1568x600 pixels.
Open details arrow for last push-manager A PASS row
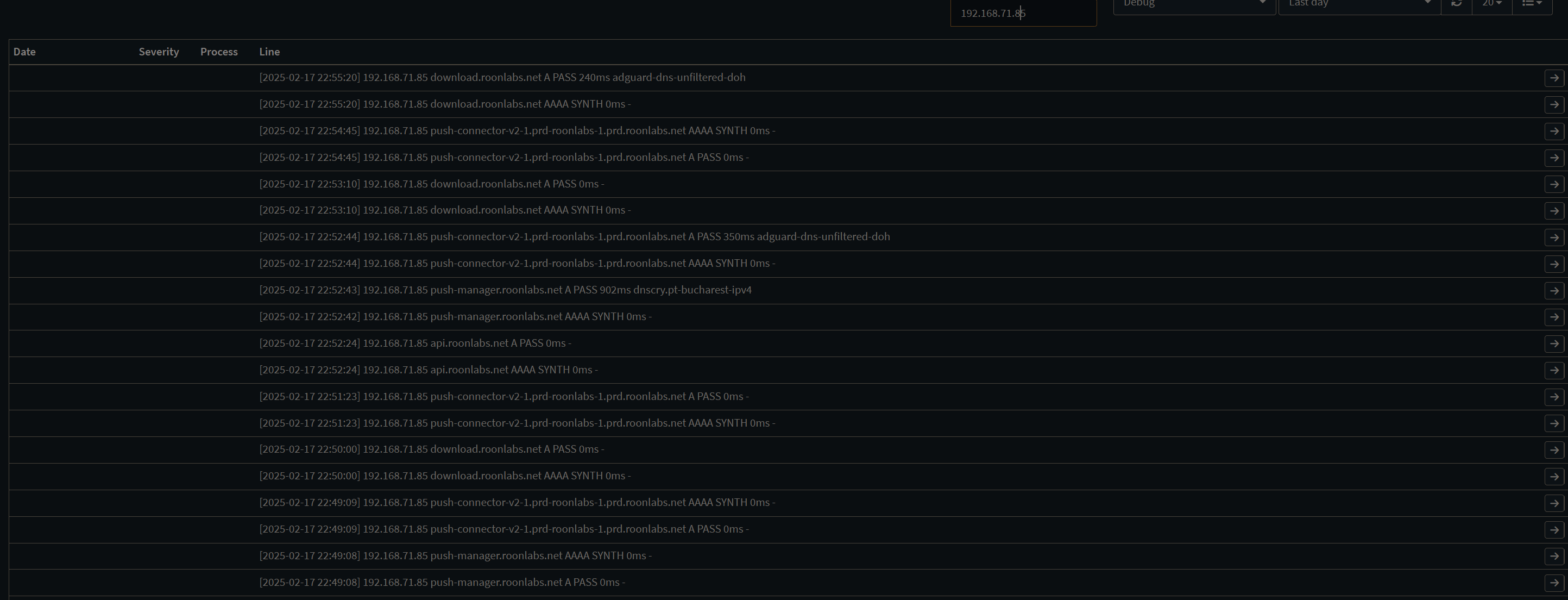[x=1554, y=583]
